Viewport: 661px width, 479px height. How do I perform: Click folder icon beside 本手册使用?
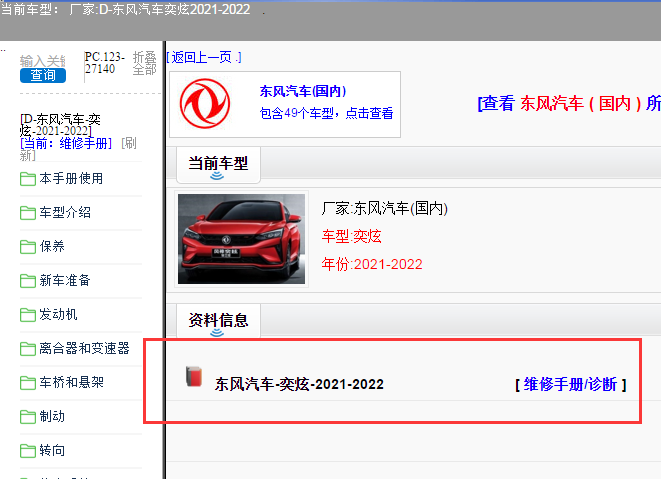[x=28, y=179]
